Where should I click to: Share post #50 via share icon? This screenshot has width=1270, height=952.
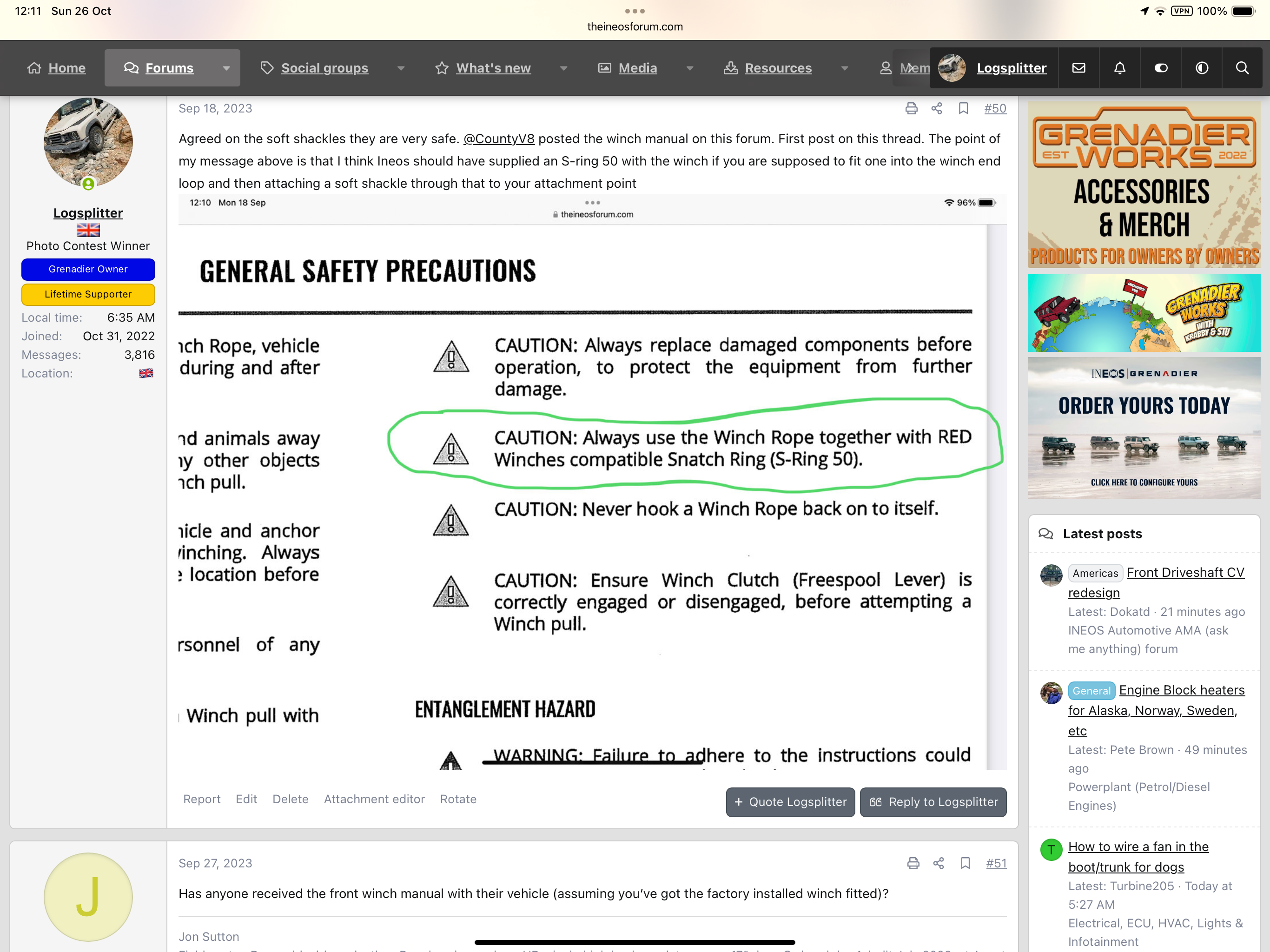(936, 108)
